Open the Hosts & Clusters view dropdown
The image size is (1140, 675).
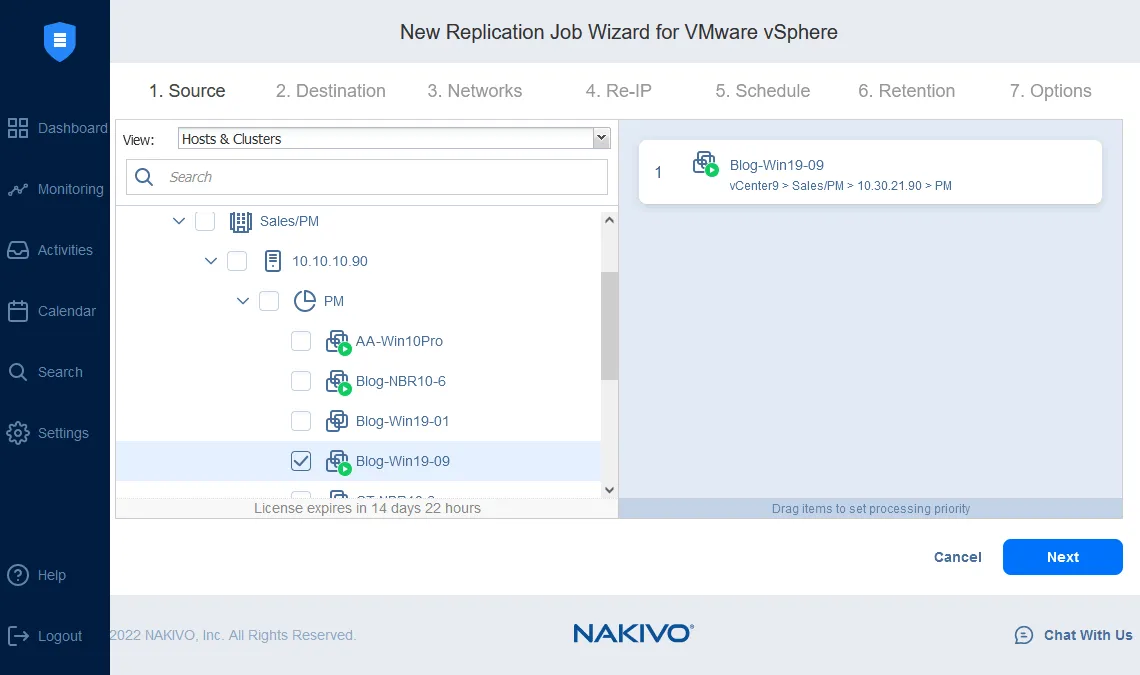coord(394,139)
